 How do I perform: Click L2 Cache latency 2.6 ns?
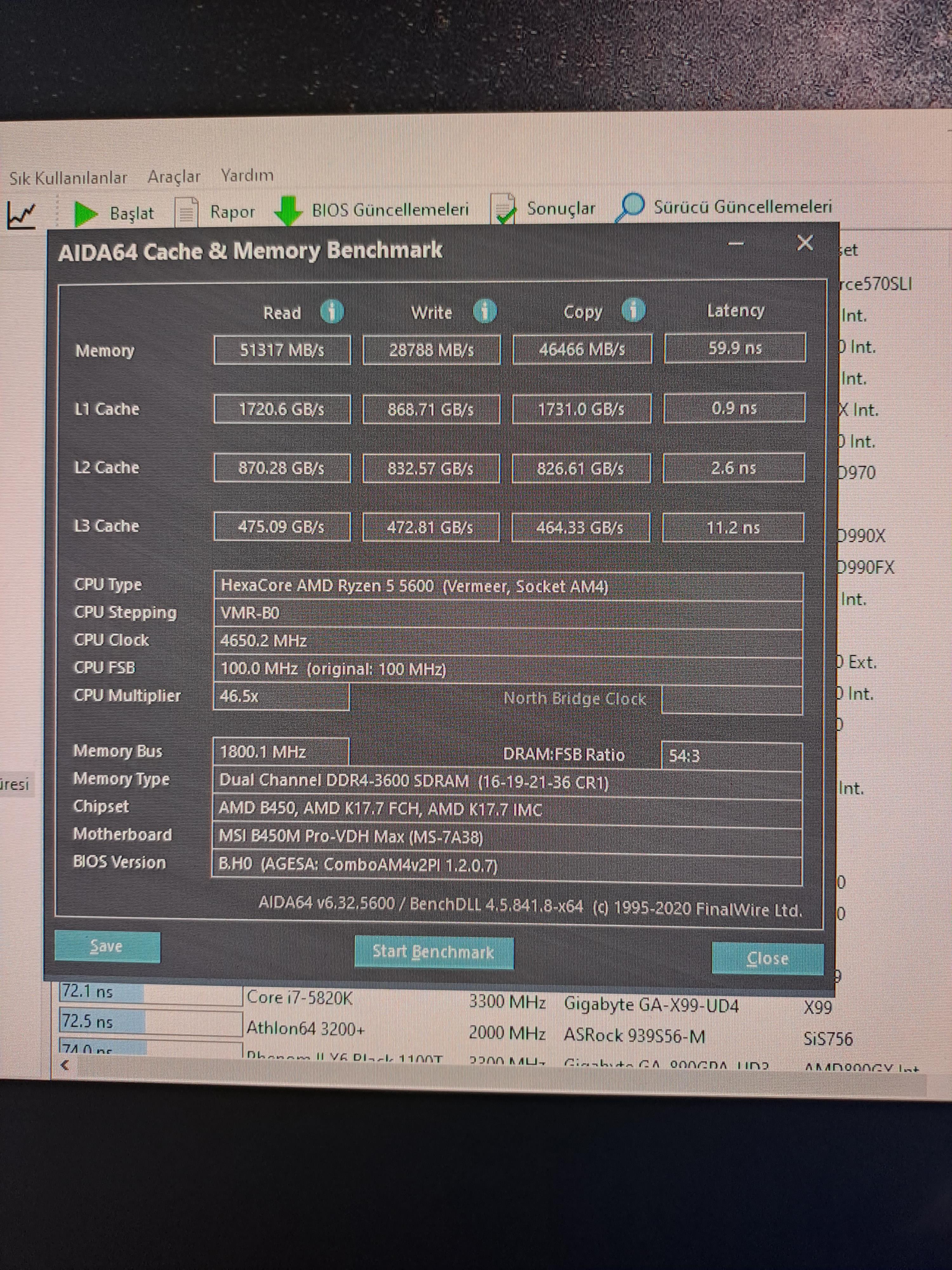pos(733,468)
